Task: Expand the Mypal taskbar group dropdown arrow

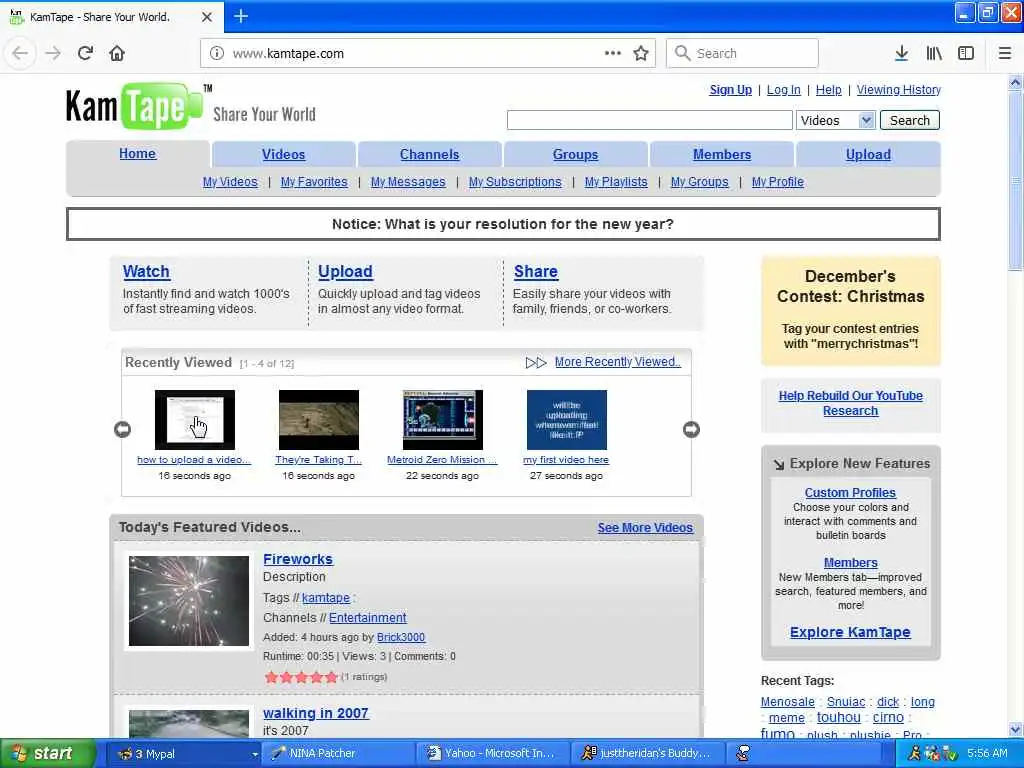Action: pyautogui.click(x=255, y=754)
